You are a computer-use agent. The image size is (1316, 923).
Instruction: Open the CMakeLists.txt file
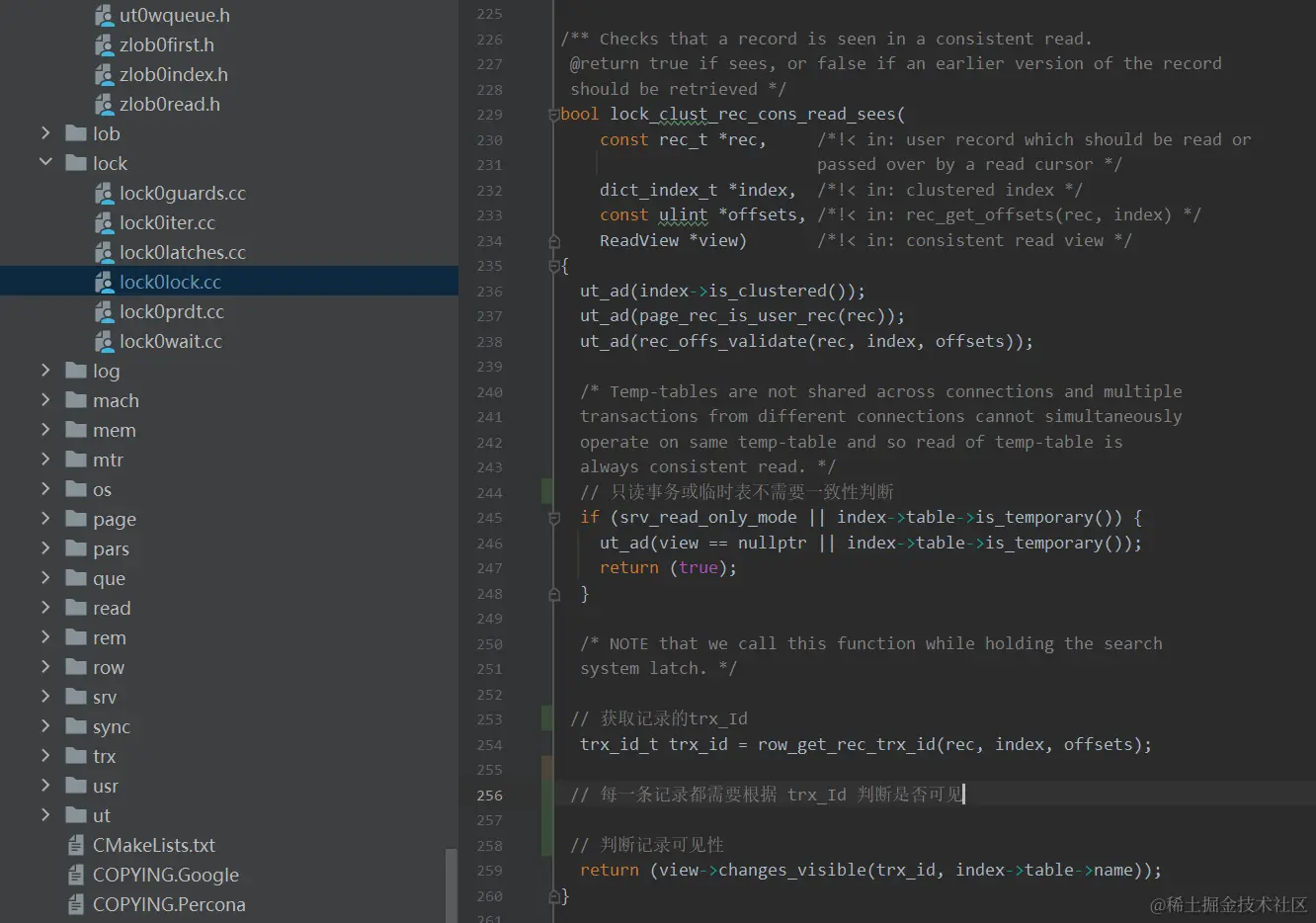tap(154, 845)
